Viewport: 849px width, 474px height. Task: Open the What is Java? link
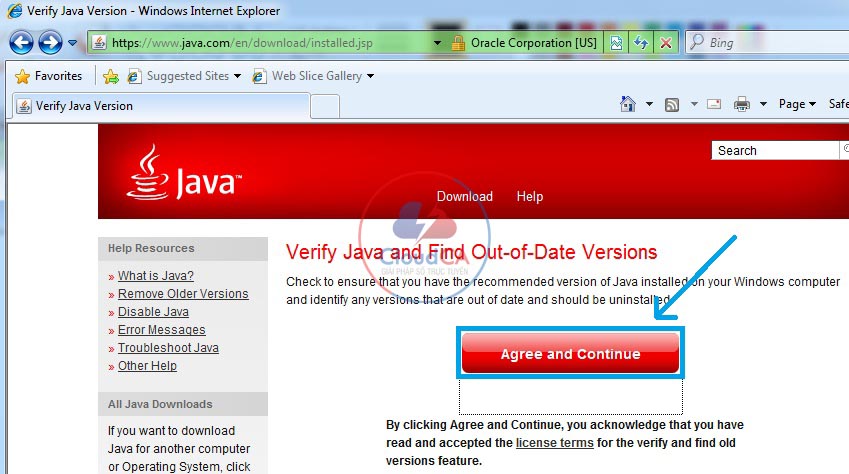coord(155,276)
